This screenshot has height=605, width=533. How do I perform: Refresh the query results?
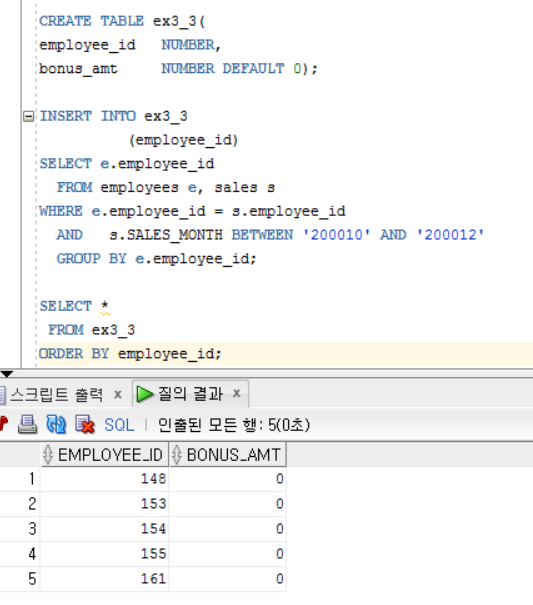click(x=56, y=425)
